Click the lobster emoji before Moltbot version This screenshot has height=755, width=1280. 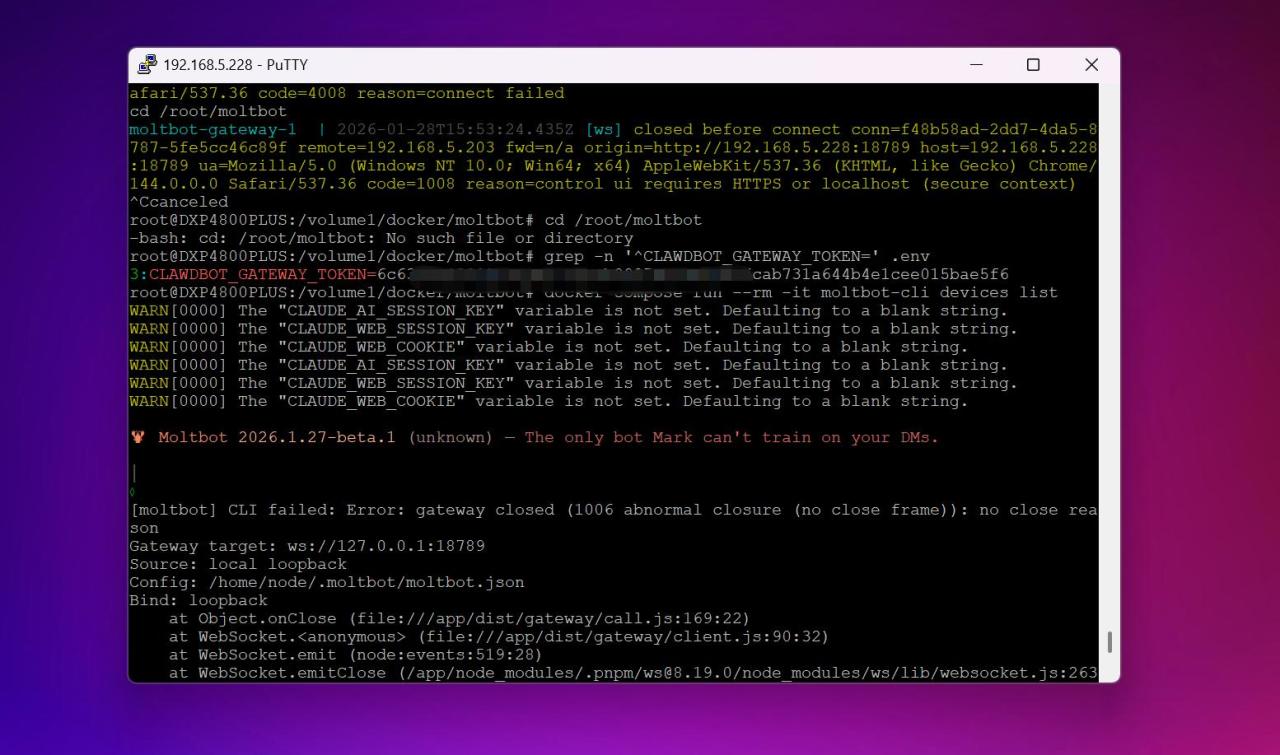click(137, 437)
